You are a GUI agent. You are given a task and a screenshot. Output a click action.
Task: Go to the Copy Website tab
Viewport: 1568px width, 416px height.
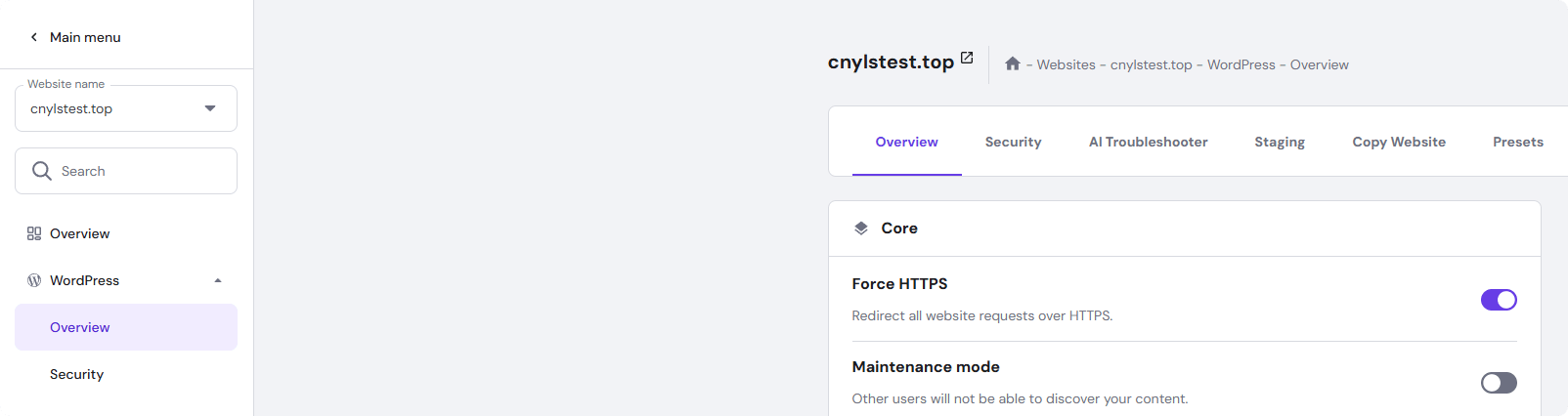click(1399, 143)
